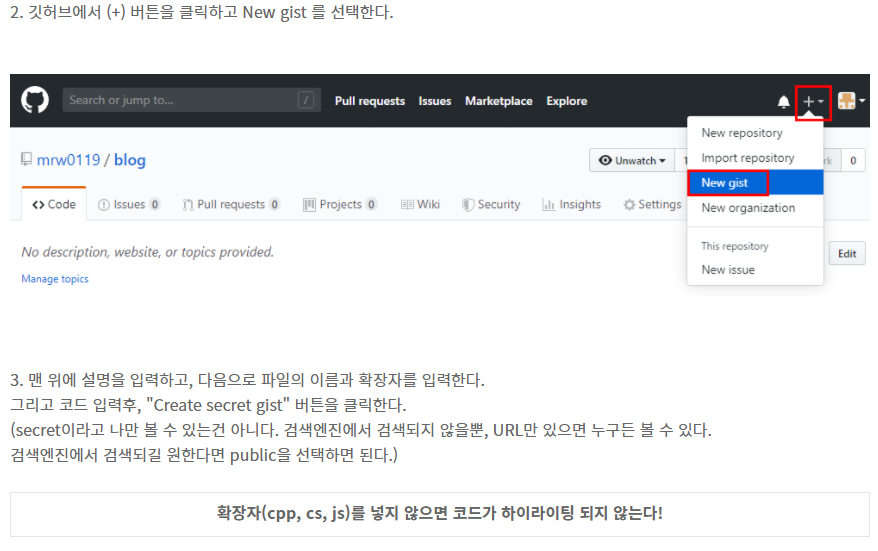The image size is (878, 551).
Task: Click the eye icon on Unwatch
Action: click(605, 160)
